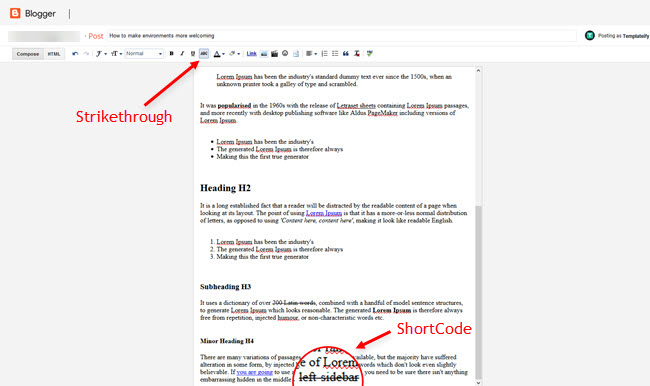Click struck-through '300 Latin words' text

click(294, 303)
